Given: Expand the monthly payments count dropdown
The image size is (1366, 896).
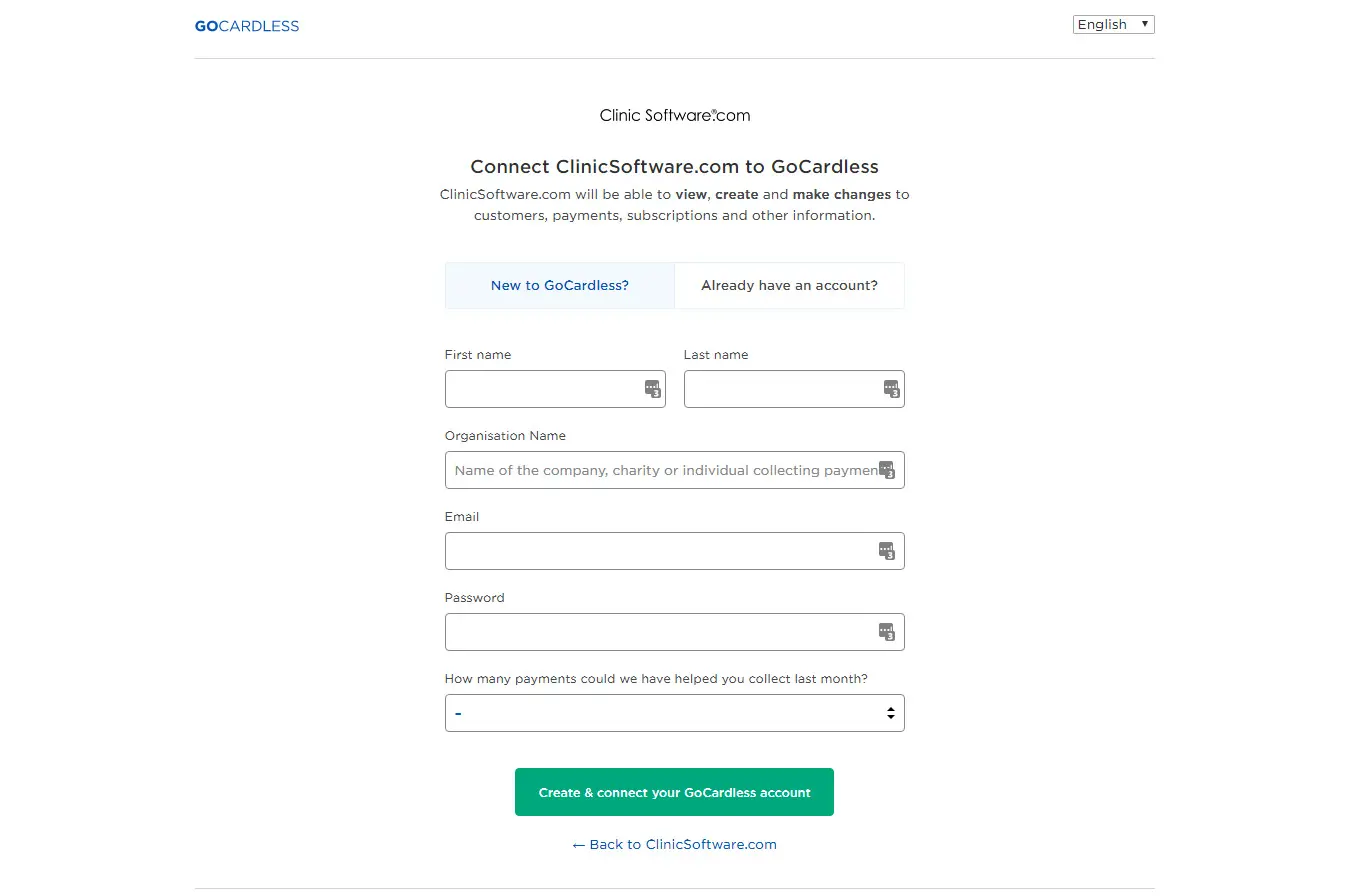Looking at the screenshot, I should click(x=674, y=713).
